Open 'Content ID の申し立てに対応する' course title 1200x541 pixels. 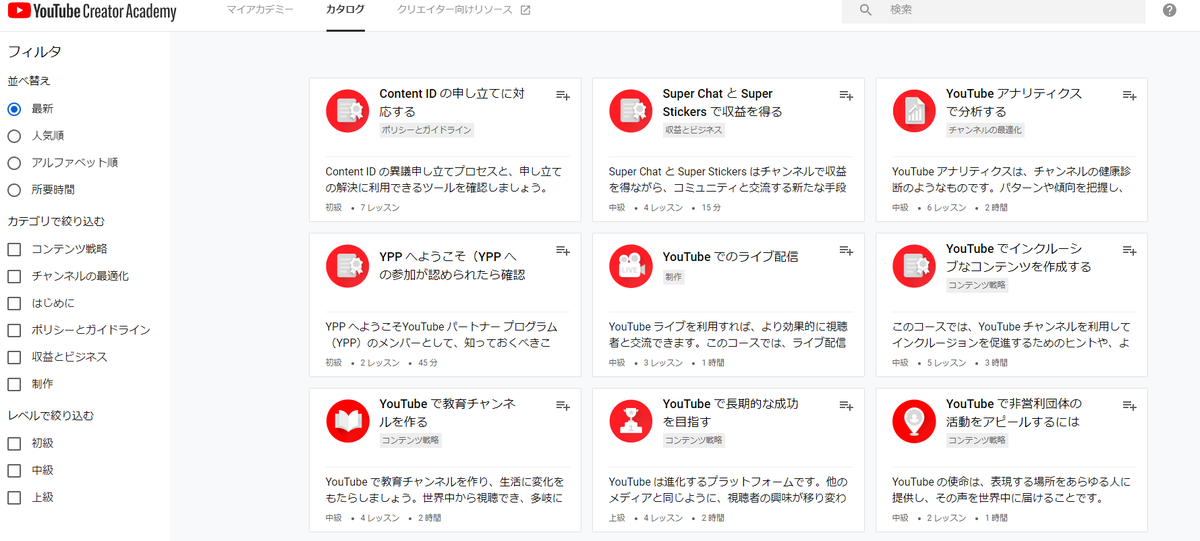pyautogui.click(x=452, y=103)
